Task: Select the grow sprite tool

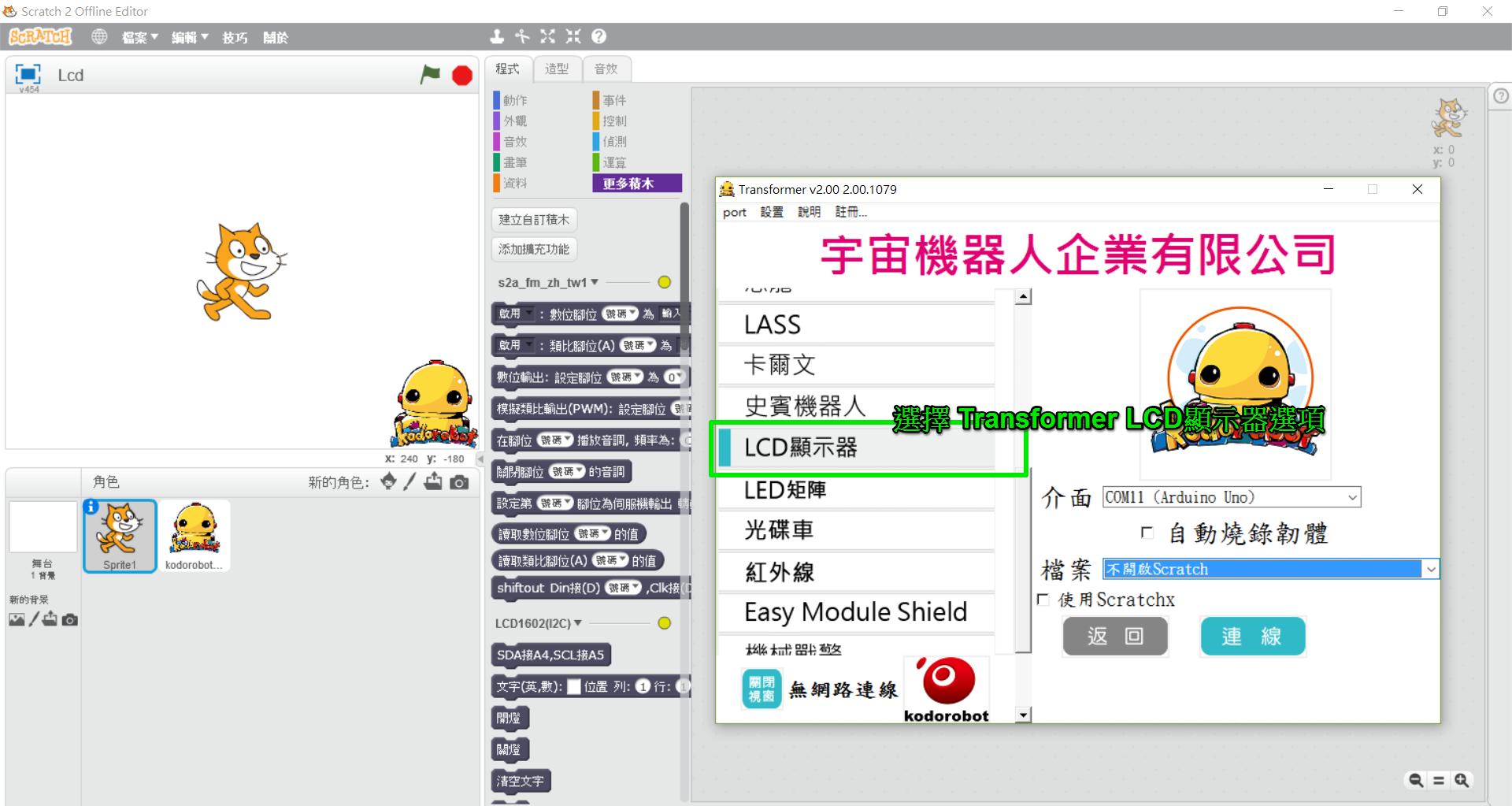Action: (547, 36)
